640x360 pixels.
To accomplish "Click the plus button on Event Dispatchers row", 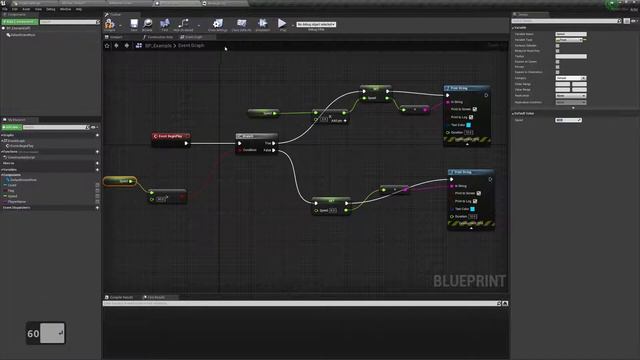I will pyautogui.click(x=97, y=208).
